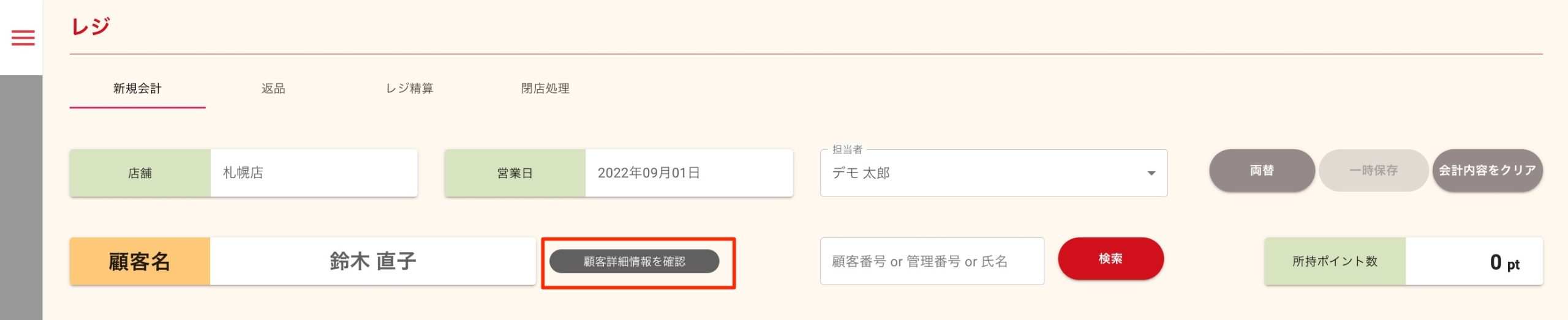The image size is (1568, 320).
Task: Click the 2022年09月01日 business date field
Action: click(688, 173)
